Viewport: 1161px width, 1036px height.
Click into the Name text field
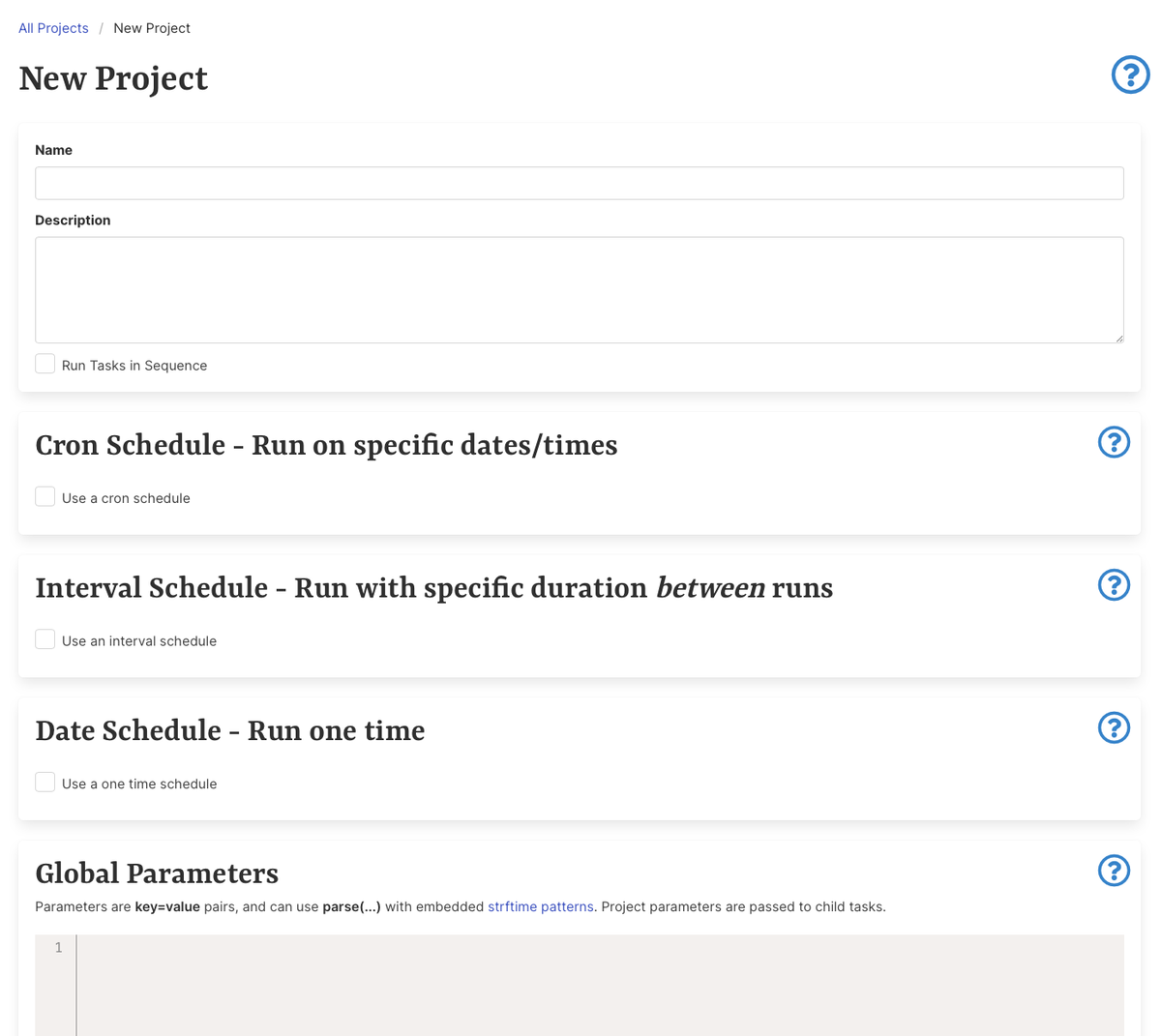click(x=579, y=183)
